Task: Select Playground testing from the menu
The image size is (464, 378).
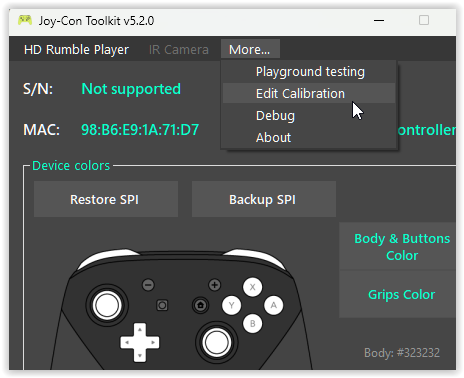Action: coord(309,72)
